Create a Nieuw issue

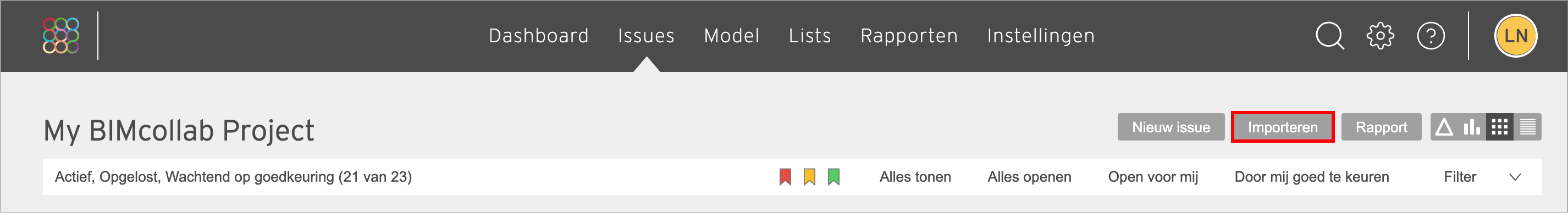[1171, 127]
